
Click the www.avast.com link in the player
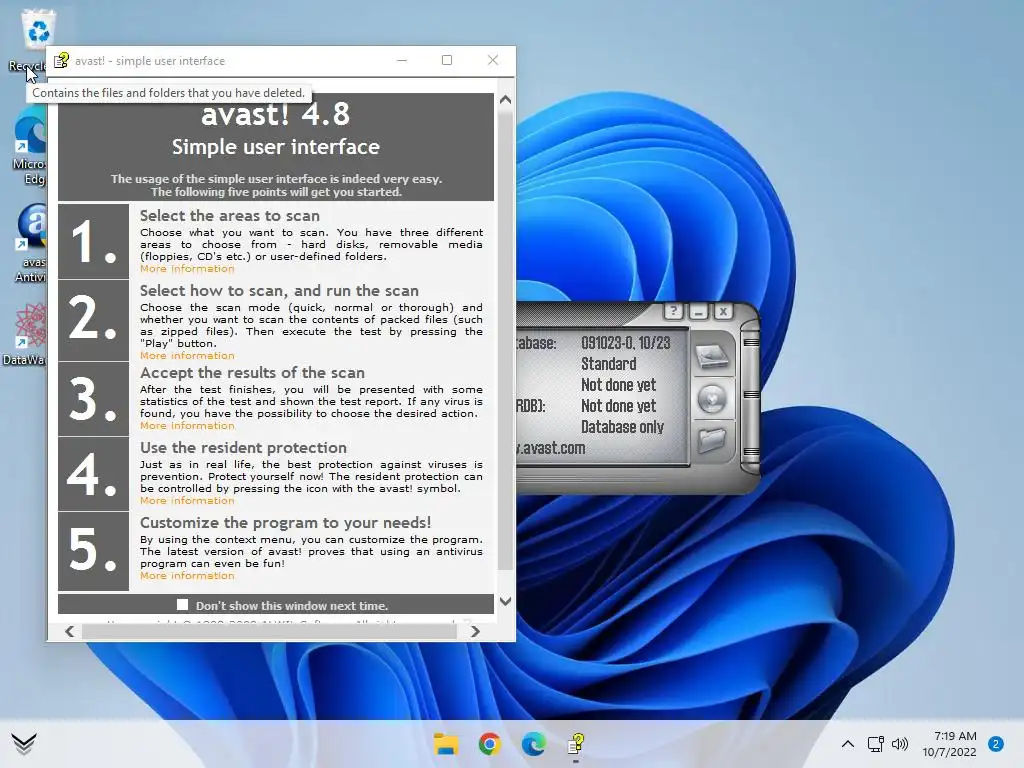551,448
